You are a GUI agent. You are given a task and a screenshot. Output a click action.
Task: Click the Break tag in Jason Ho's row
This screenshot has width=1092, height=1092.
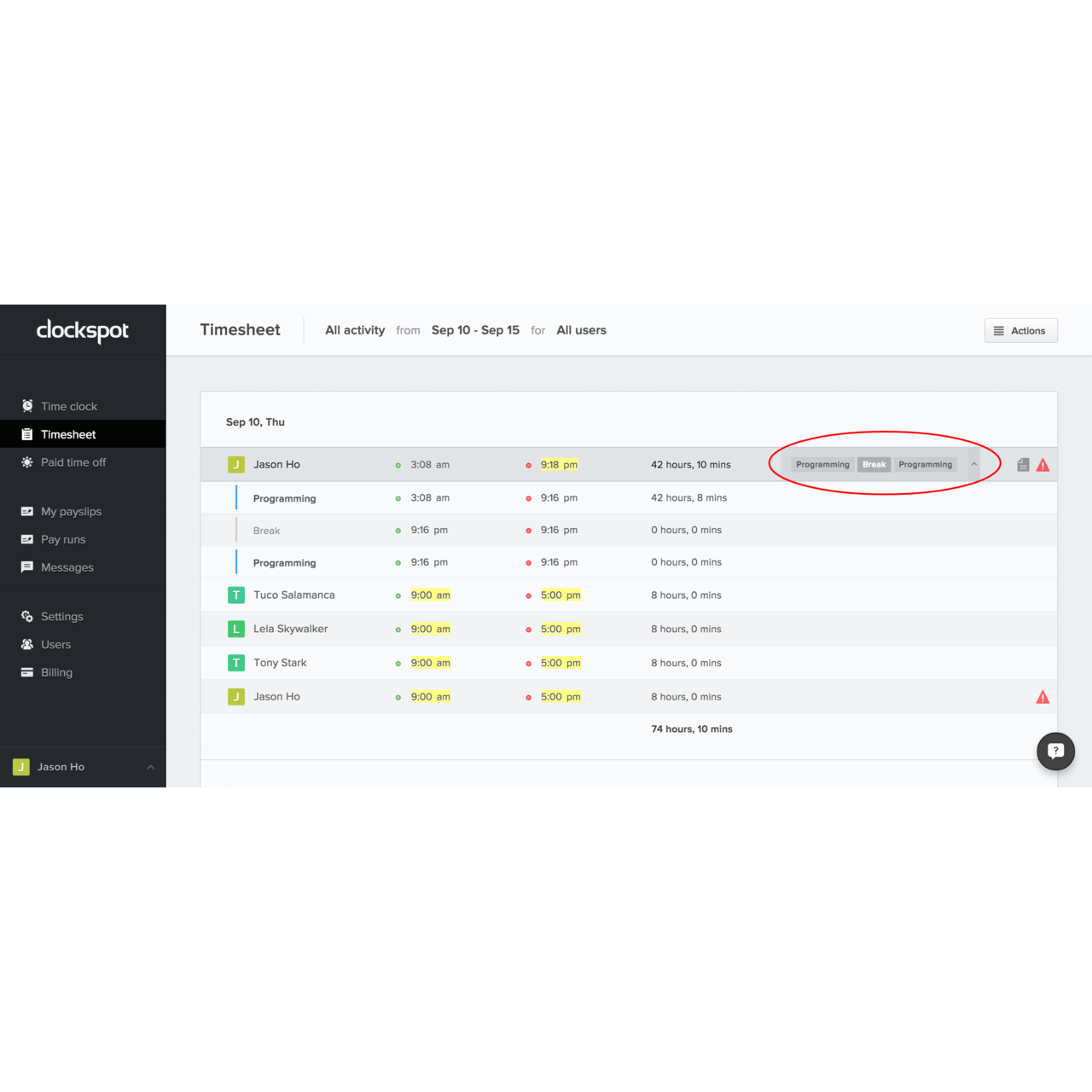[x=874, y=465]
